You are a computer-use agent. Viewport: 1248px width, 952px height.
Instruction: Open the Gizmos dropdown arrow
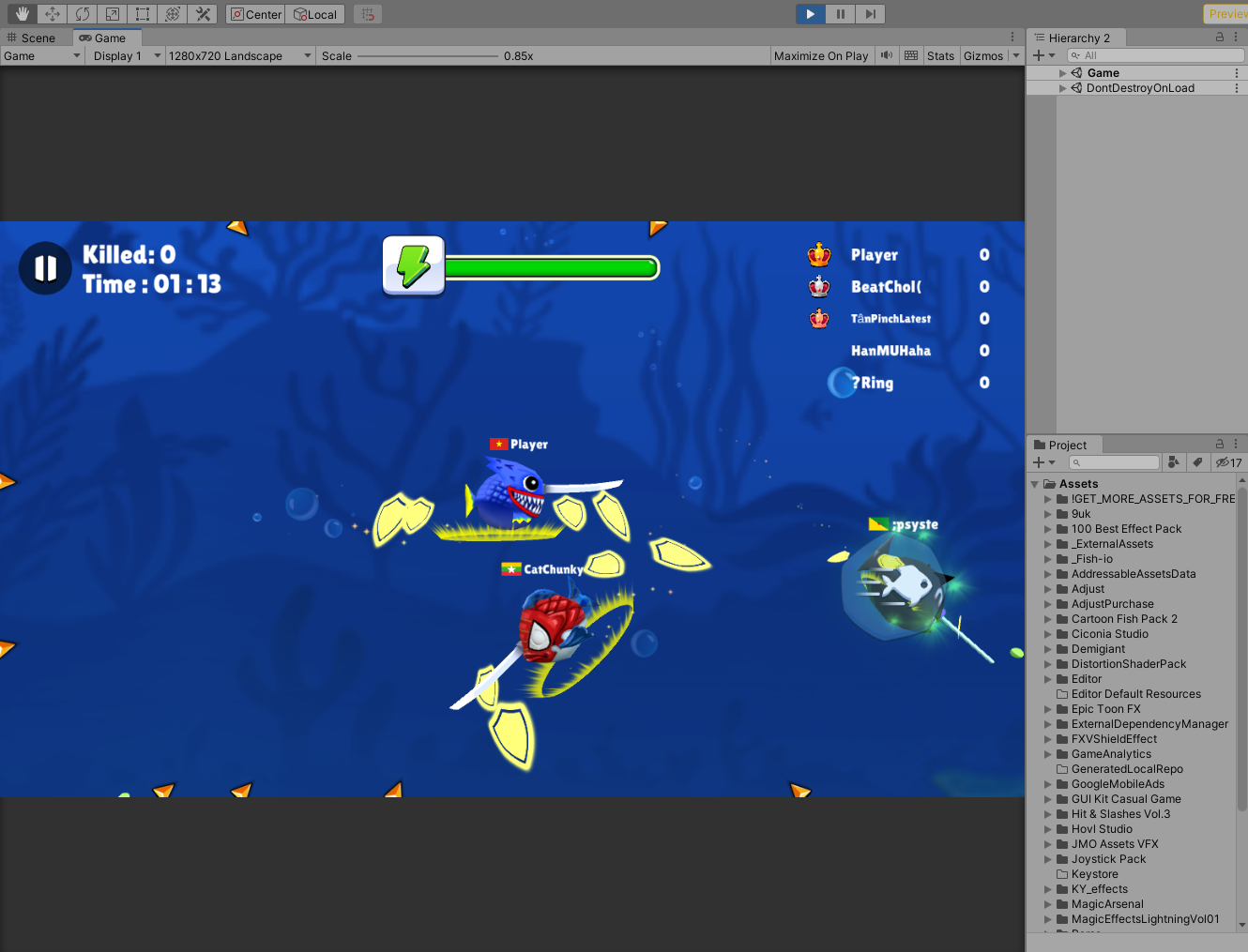[1016, 56]
